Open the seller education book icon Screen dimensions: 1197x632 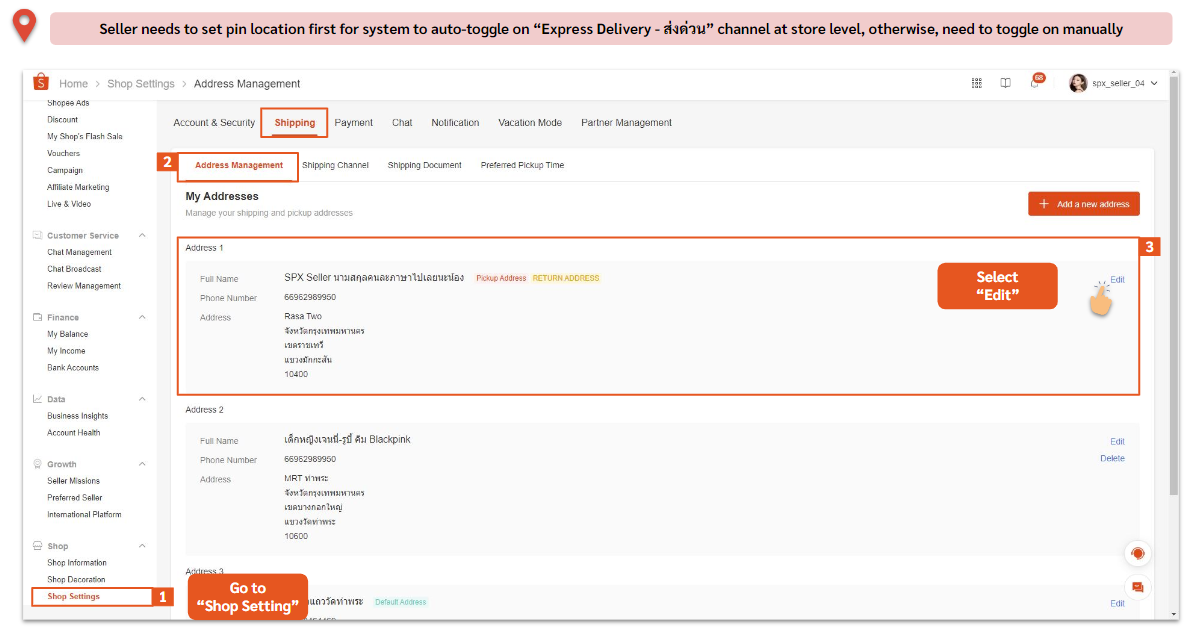pyautogui.click(x=1006, y=83)
